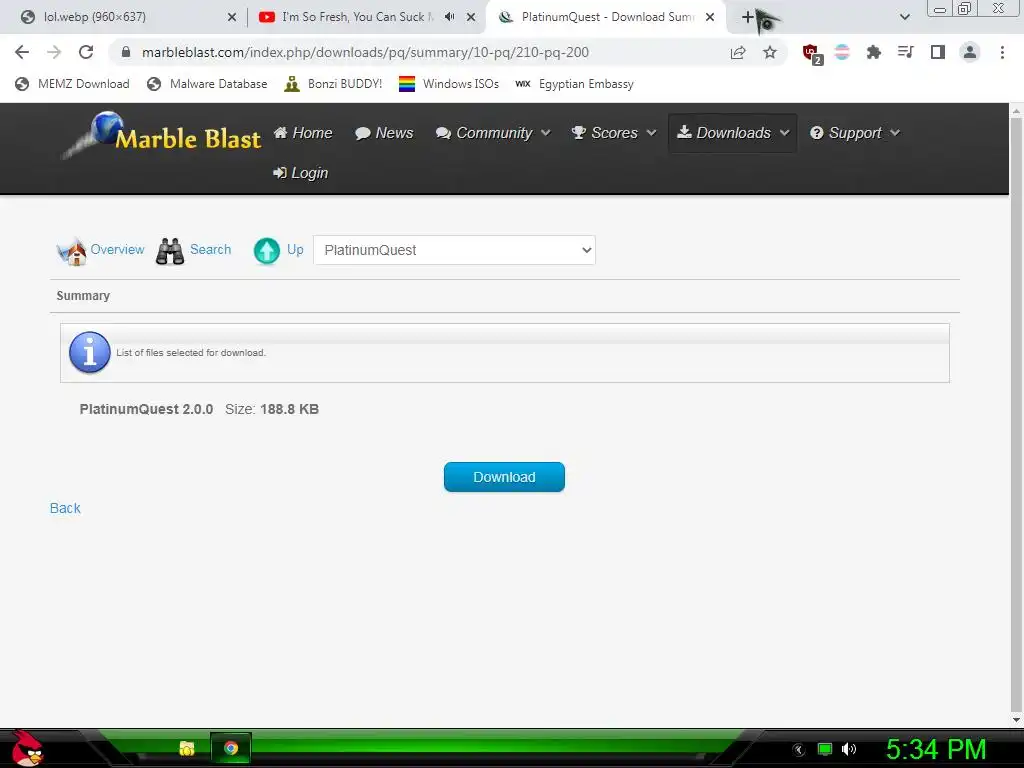Screen dimensions: 1024x768
Task: Click the trans flag extension icon
Action: 842,52
